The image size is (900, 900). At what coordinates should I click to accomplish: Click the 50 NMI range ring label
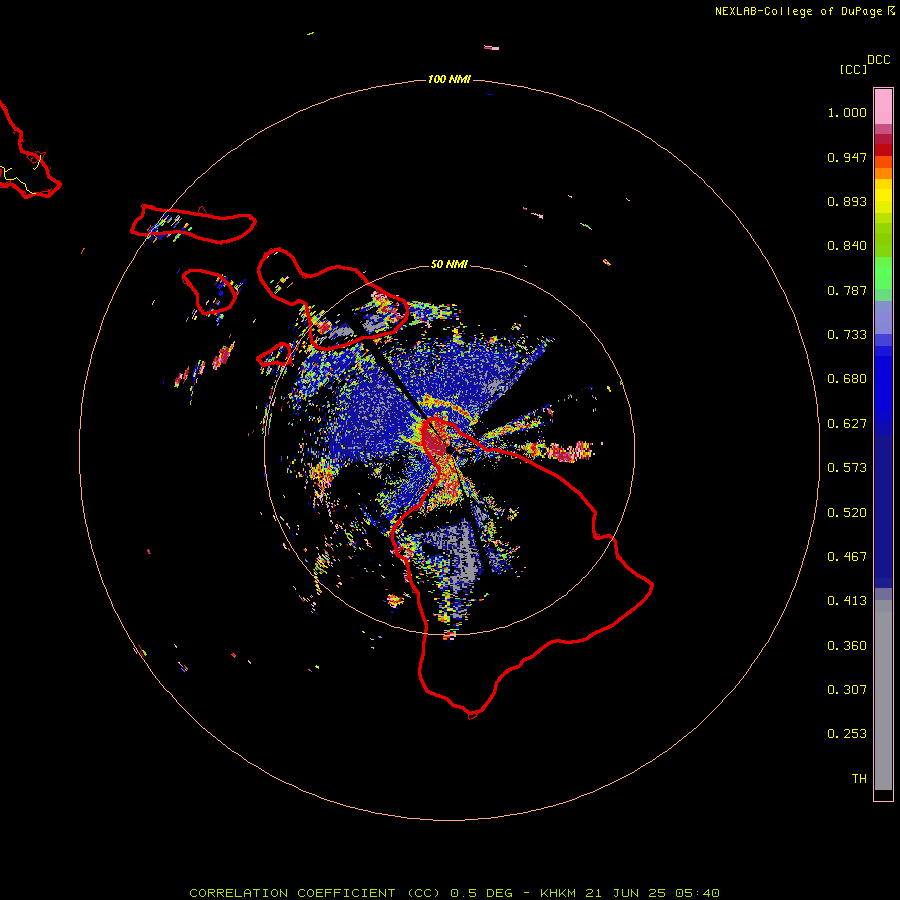click(x=449, y=264)
